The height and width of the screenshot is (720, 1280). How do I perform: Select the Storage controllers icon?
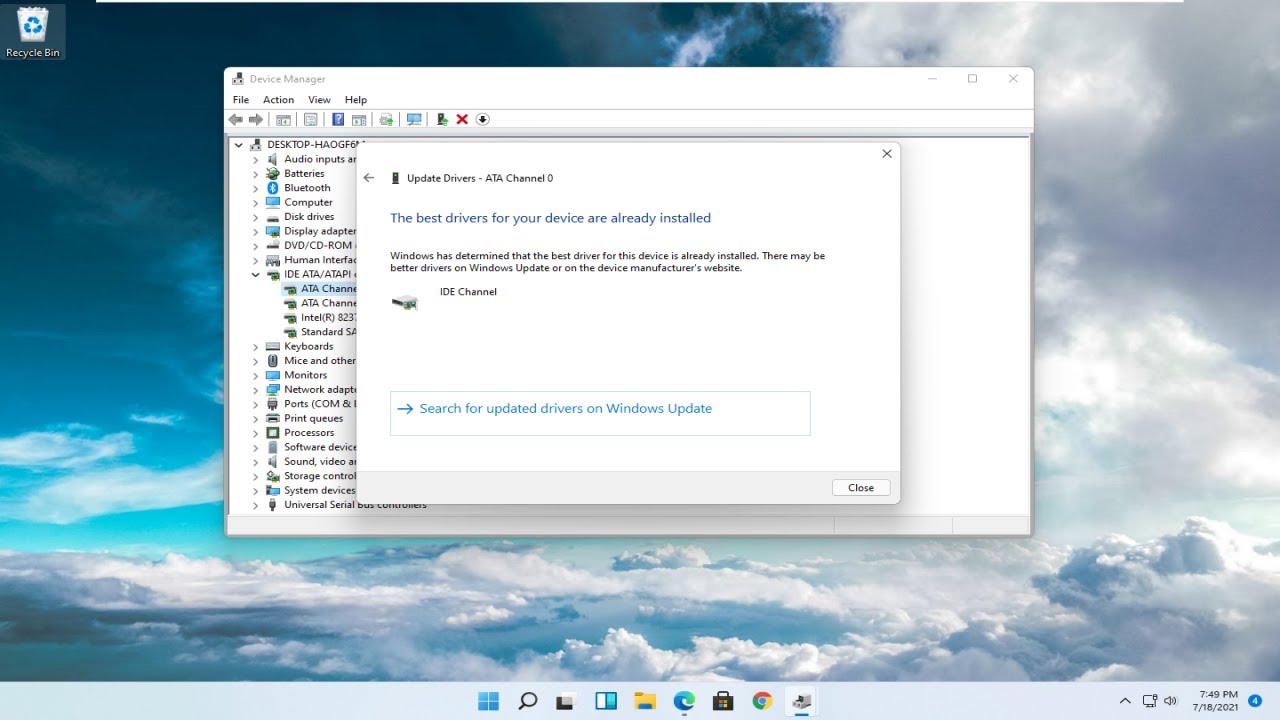[x=272, y=476]
